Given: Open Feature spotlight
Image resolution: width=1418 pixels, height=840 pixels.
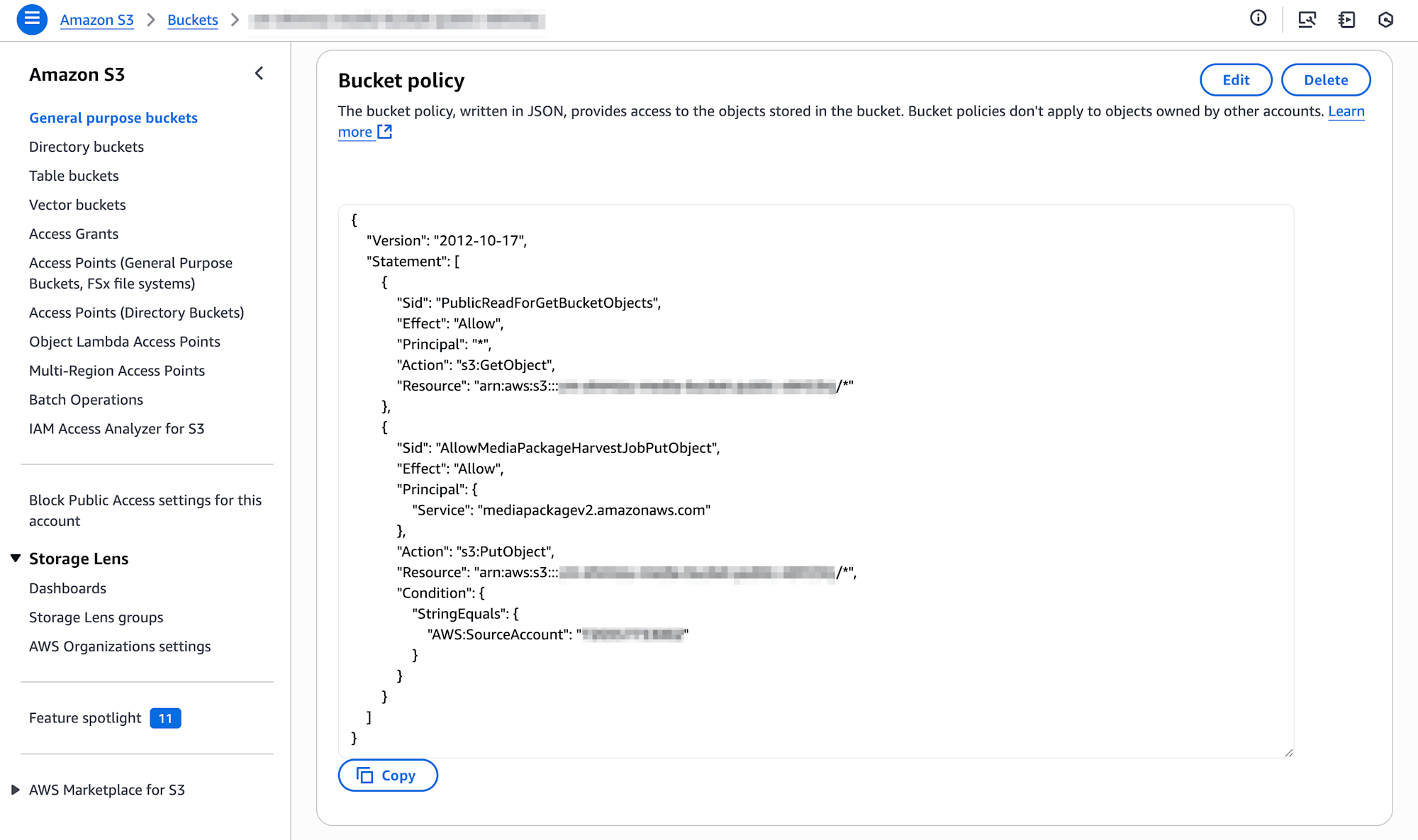Looking at the screenshot, I should [x=85, y=718].
